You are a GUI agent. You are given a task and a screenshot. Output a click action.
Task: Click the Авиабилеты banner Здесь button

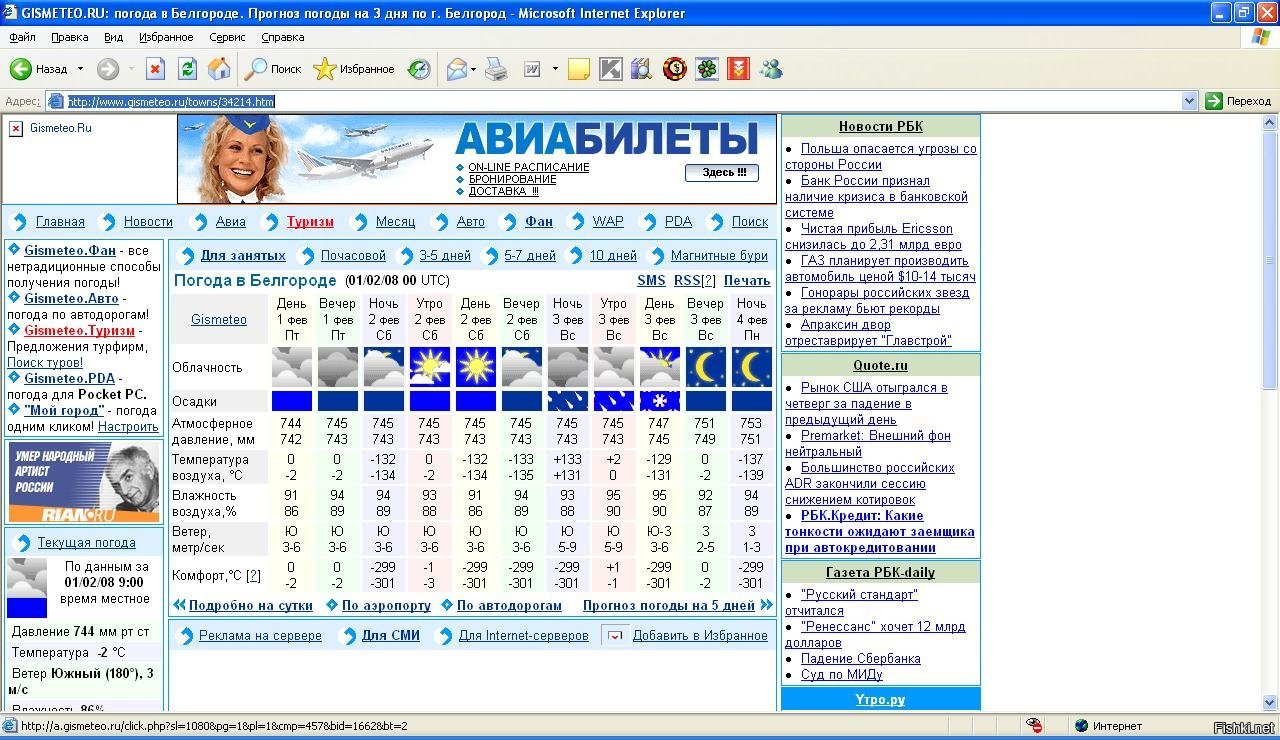(x=722, y=172)
